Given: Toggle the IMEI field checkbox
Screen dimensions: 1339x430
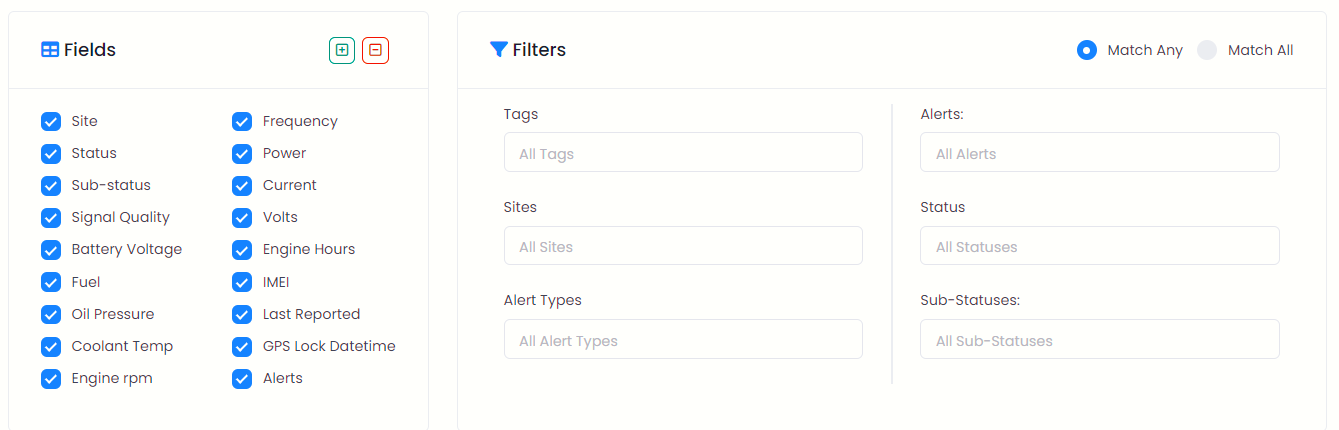Looking at the screenshot, I should 242,282.
